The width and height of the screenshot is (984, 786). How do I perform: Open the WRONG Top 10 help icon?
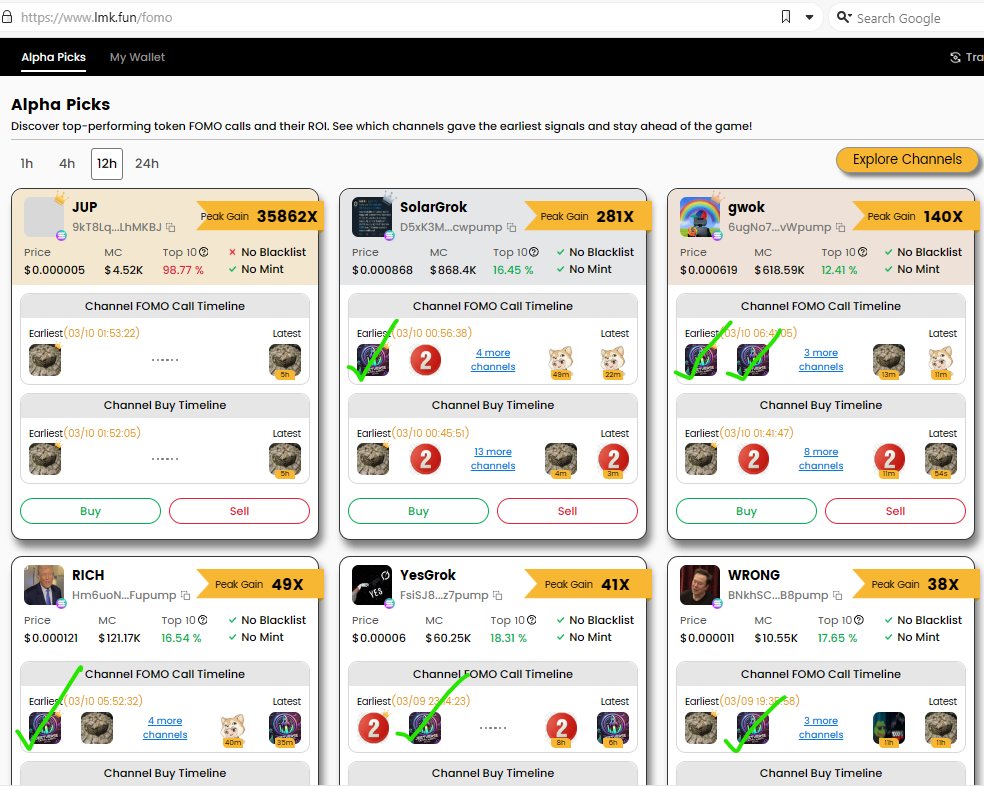coord(859,620)
